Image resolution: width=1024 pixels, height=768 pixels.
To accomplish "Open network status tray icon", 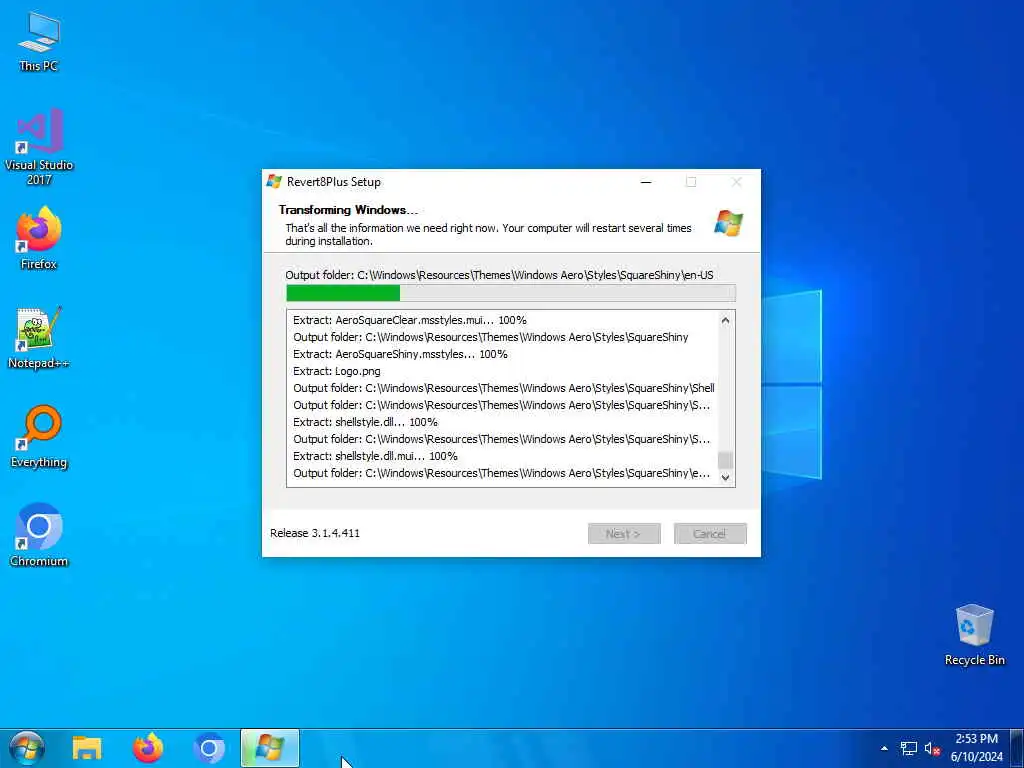I will (908, 748).
